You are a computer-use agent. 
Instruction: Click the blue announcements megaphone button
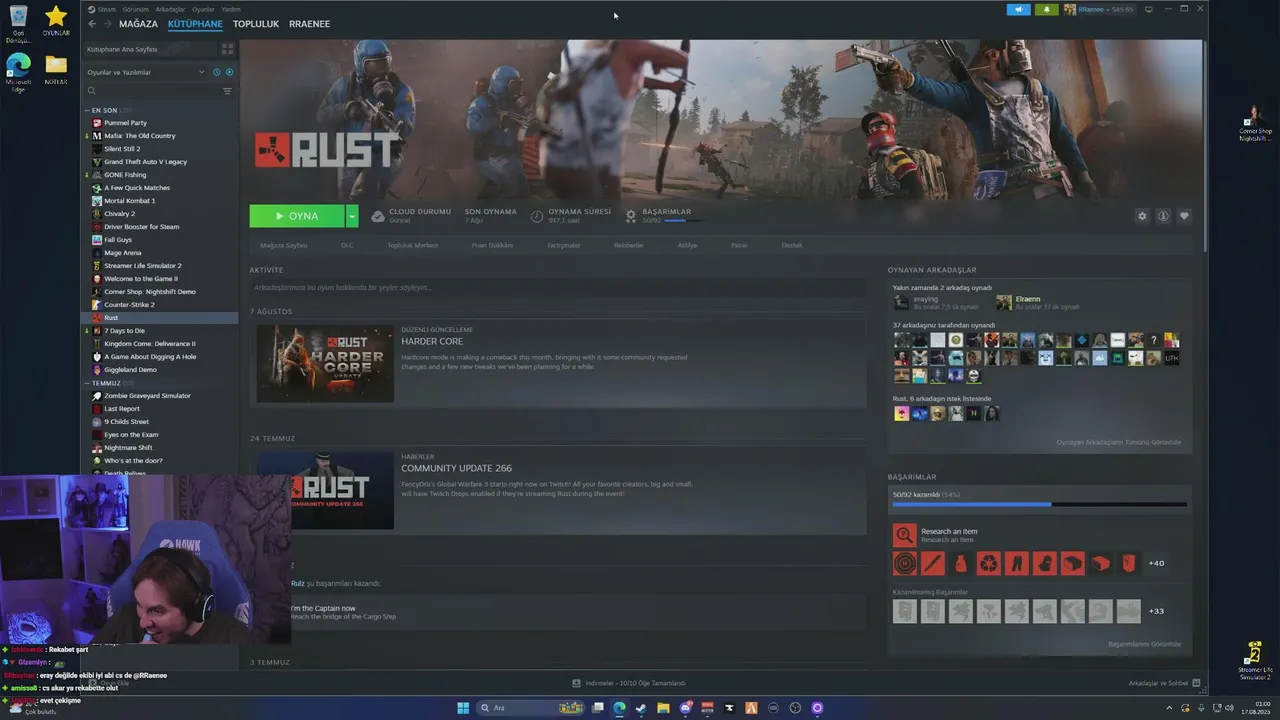pyautogui.click(x=1019, y=9)
